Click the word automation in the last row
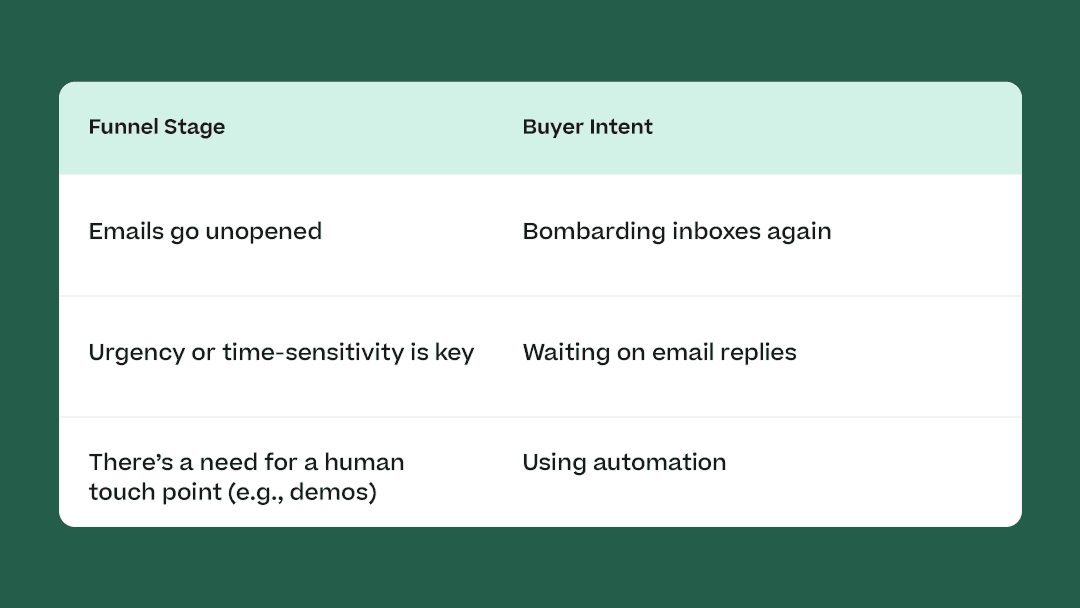 [660, 462]
